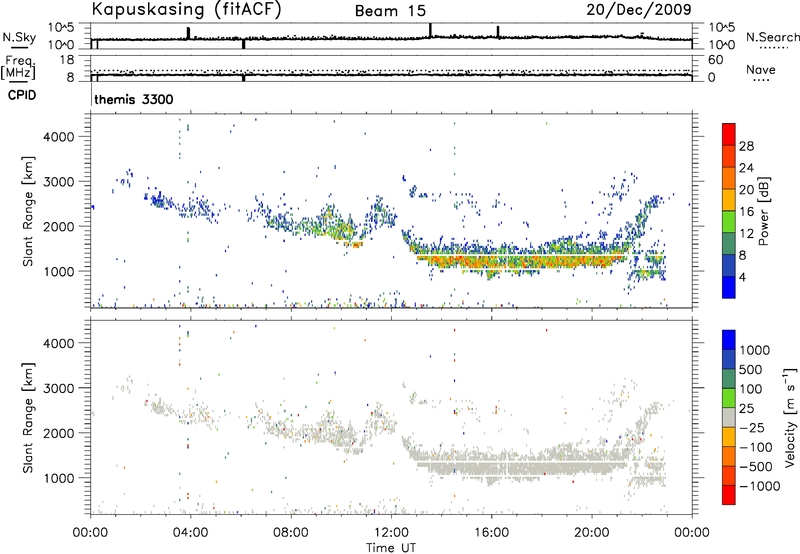Screen dimensions: 800x554
Task: Click the '500' label on velocity colorbar
Action: (x=751, y=370)
